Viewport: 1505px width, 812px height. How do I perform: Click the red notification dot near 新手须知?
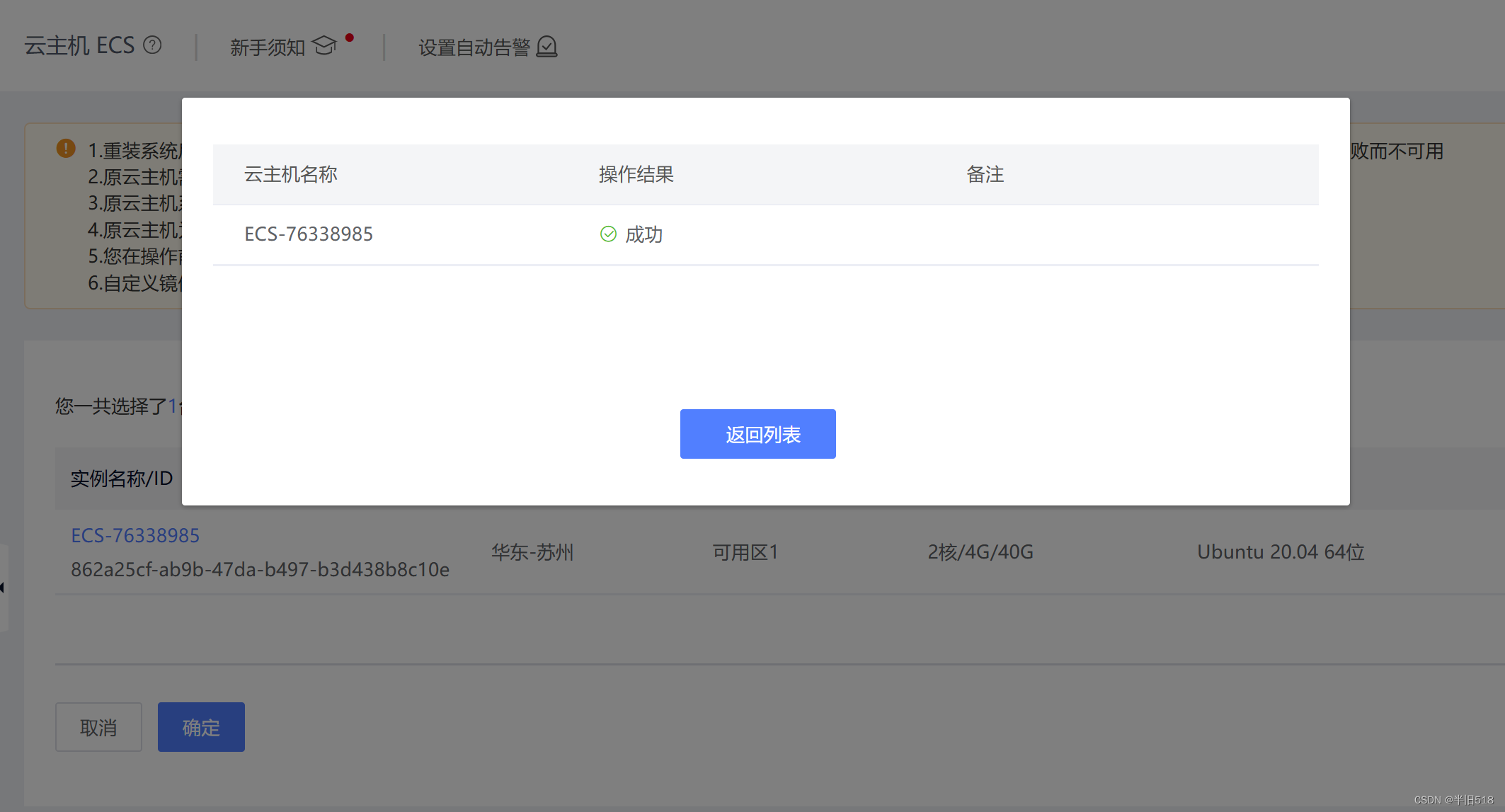pyautogui.click(x=350, y=38)
